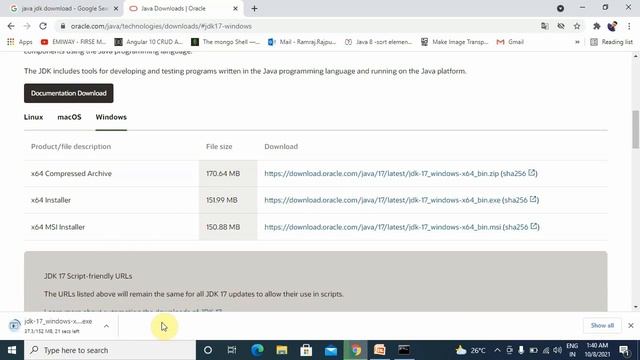The width and height of the screenshot is (640, 360).
Task: Expand the hidden bookmarks chevron
Action: click(x=577, y=42)
